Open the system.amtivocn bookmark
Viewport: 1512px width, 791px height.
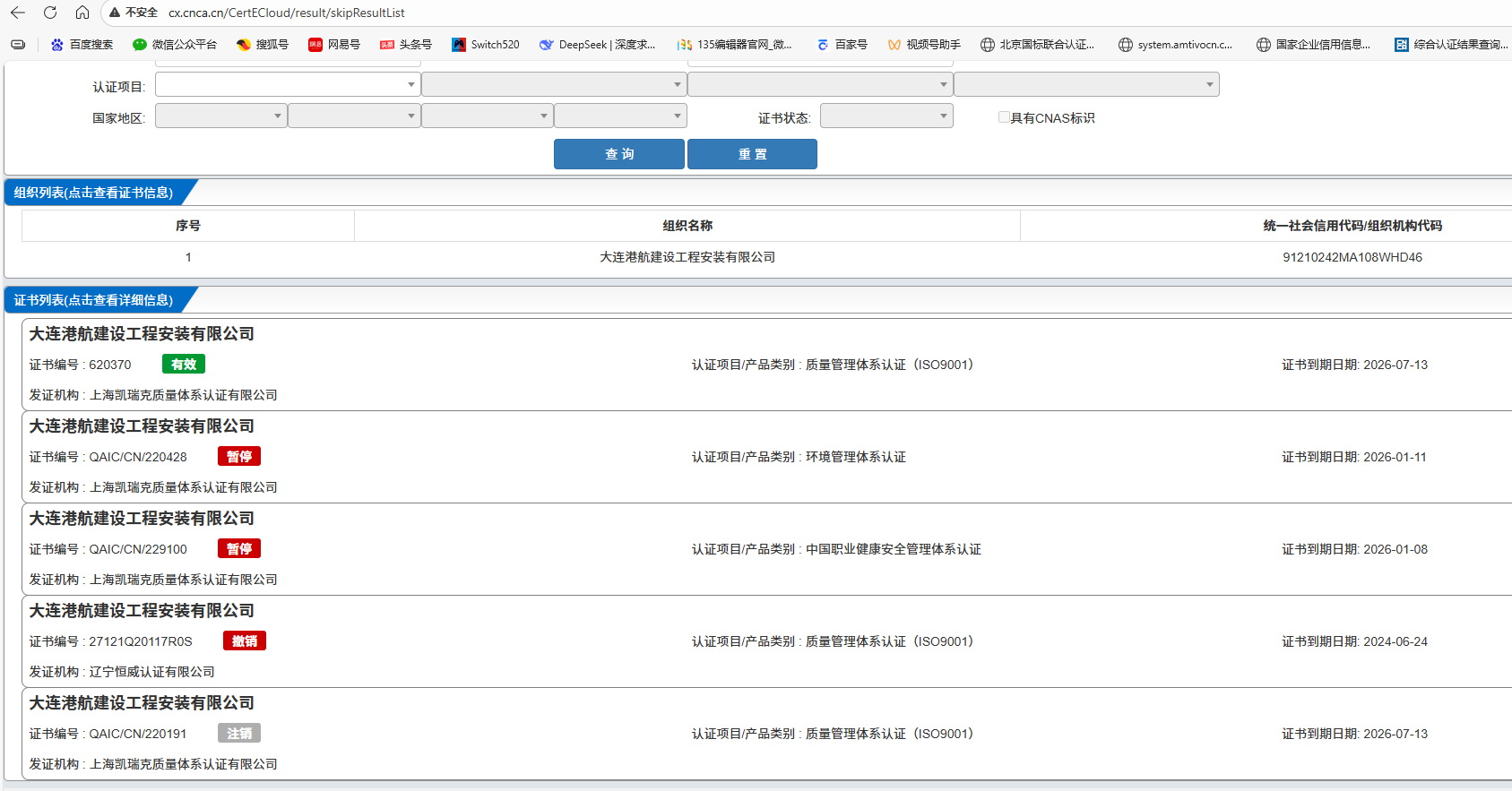(x=1175, y=45)
